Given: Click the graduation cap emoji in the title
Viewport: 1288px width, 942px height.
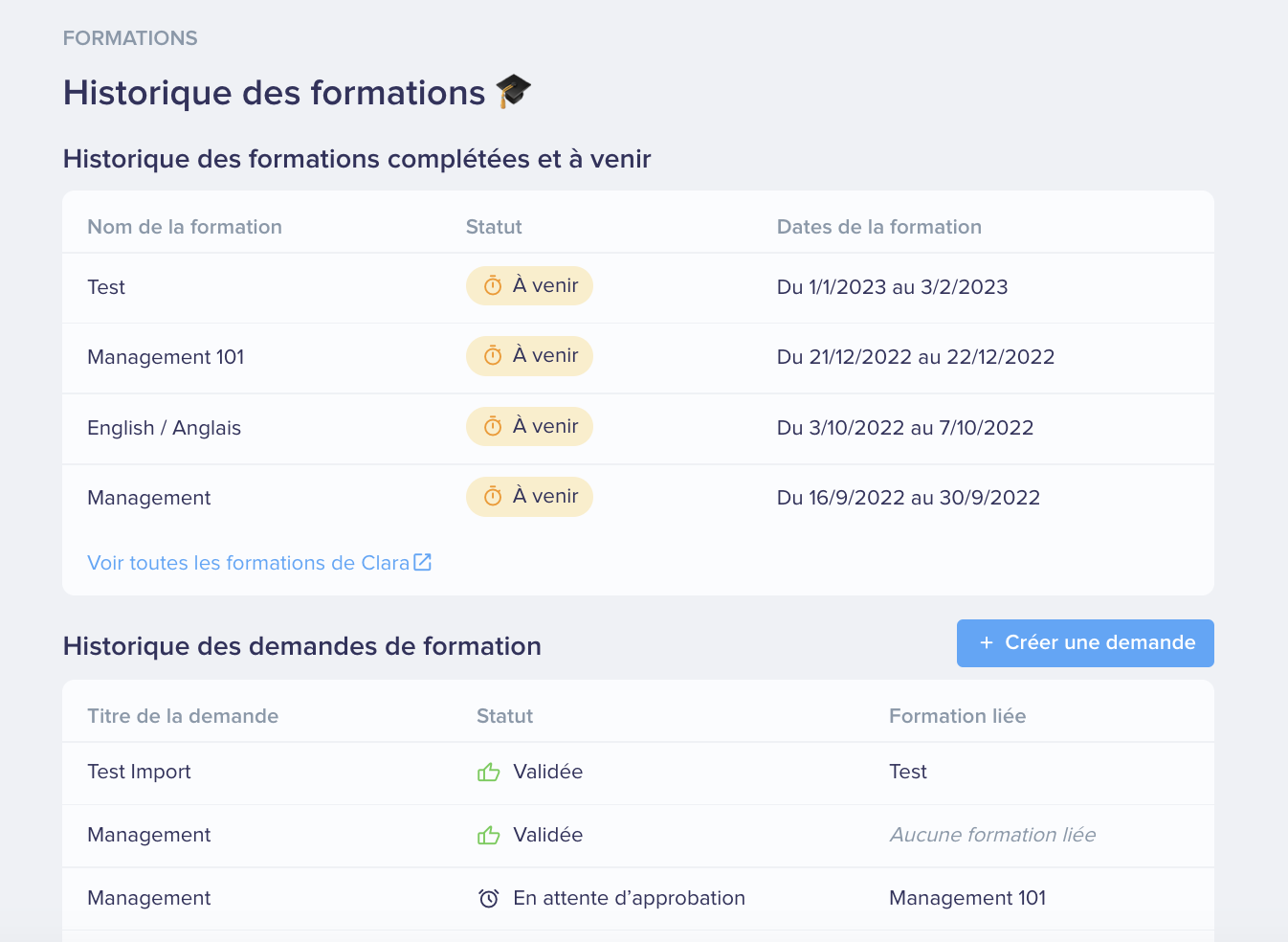Looking at the screenshot, I should 513,91.
